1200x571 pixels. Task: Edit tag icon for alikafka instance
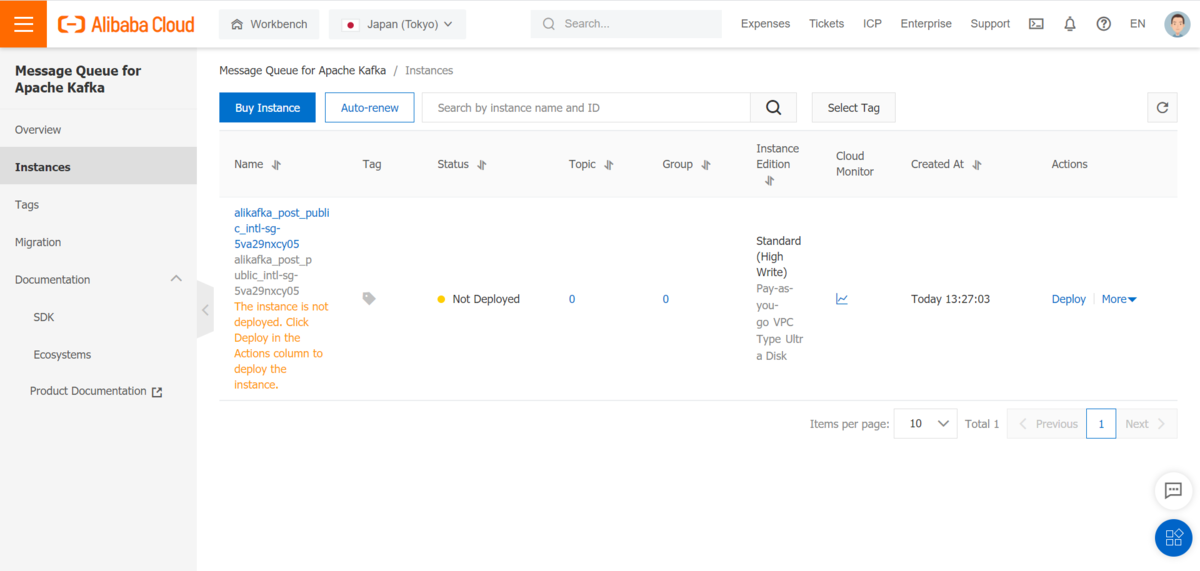369,298
